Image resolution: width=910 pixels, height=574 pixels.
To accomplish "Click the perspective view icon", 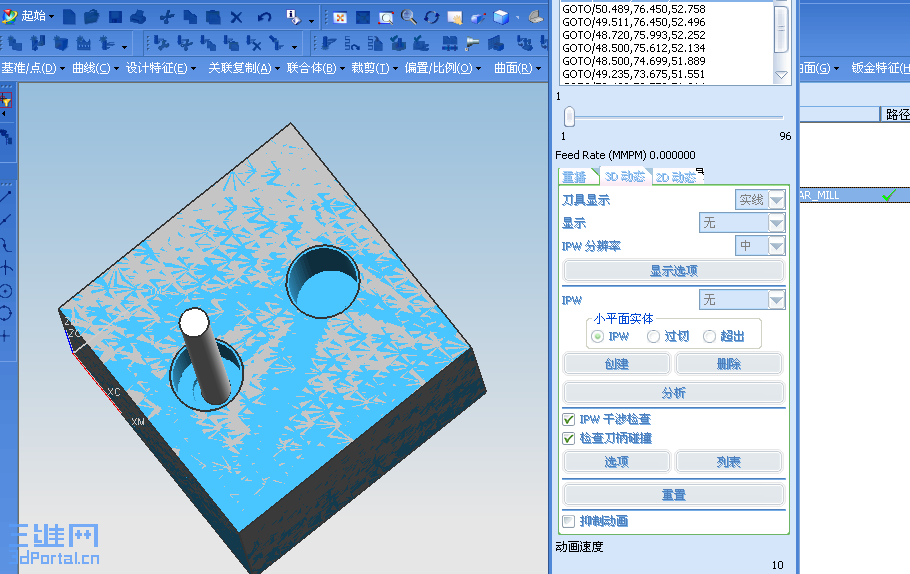I will coord(478,17).
